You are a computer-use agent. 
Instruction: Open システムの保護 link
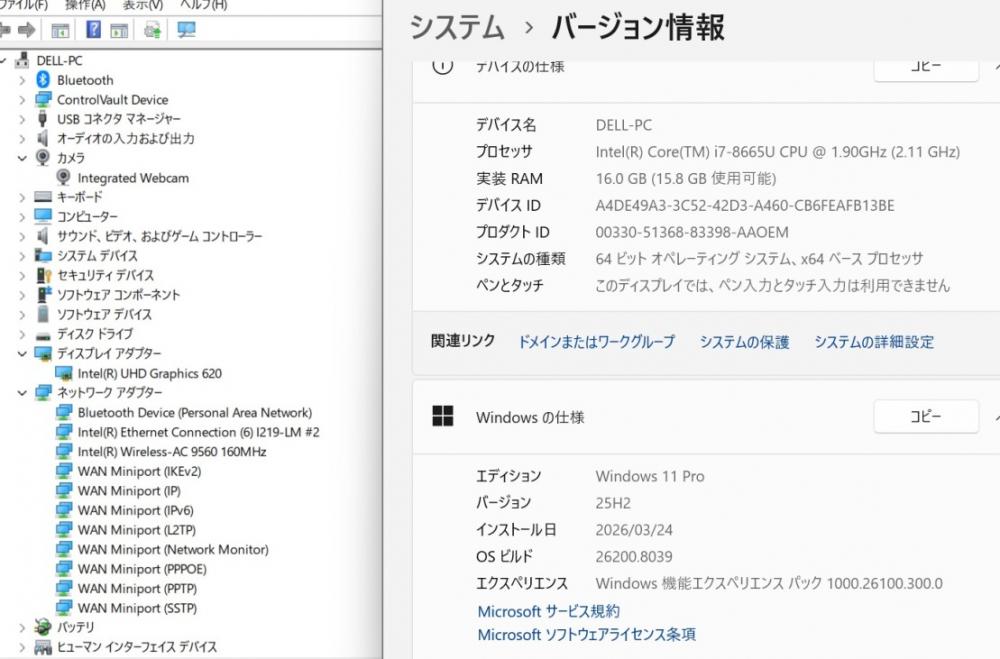pyautogui.click(x=744, y=342)
